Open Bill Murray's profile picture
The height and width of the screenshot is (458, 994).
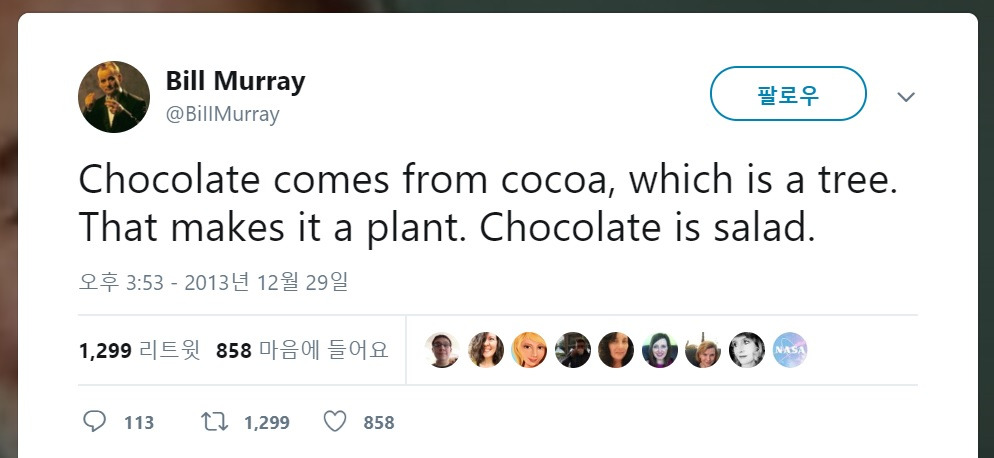[114, 96]
